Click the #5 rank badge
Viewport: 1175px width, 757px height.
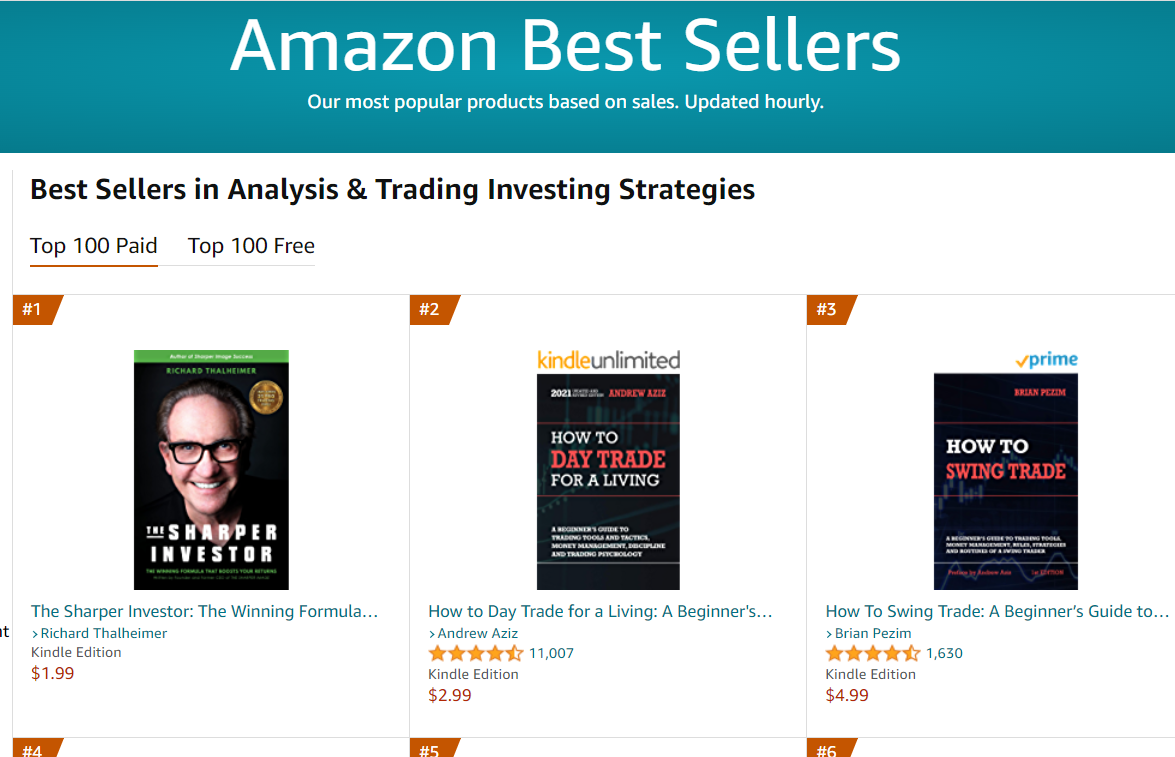pyautogui.click(x=433, y=749)
